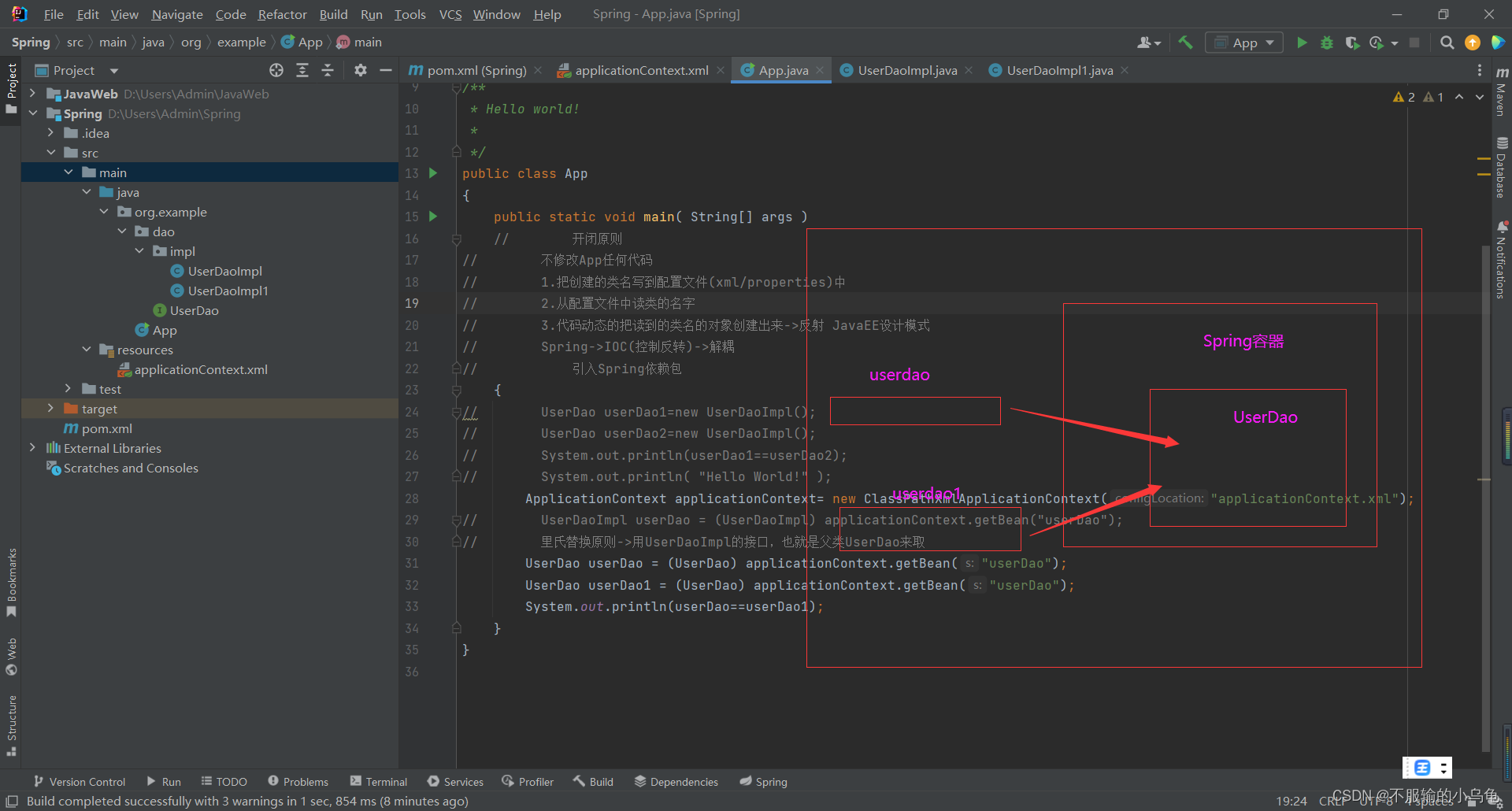Open App run configuration dropdown
Screen dimensions: 1512x811
tap(1244, 43)
